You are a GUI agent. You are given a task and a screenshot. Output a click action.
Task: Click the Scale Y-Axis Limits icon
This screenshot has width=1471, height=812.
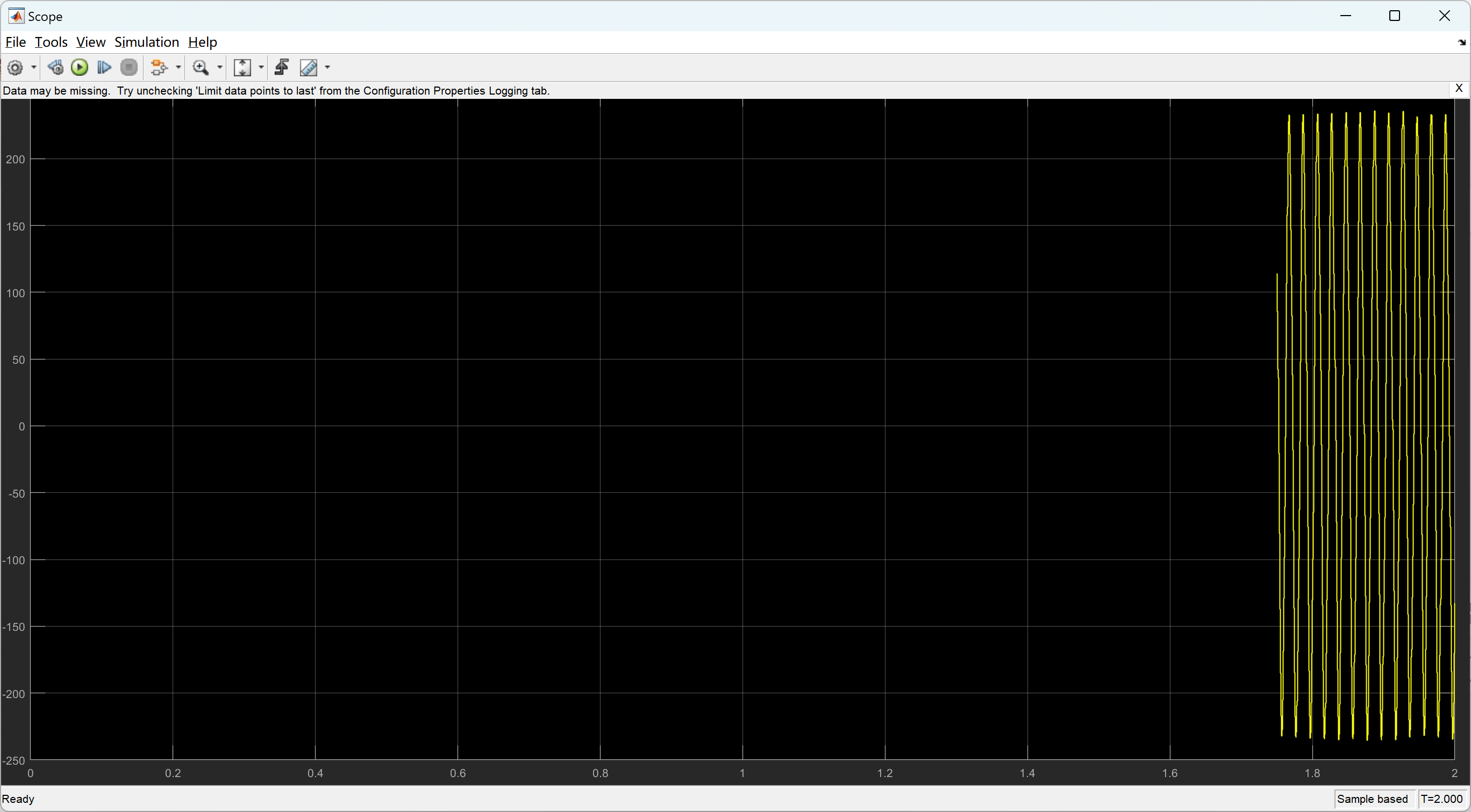(x=242, y=68)
